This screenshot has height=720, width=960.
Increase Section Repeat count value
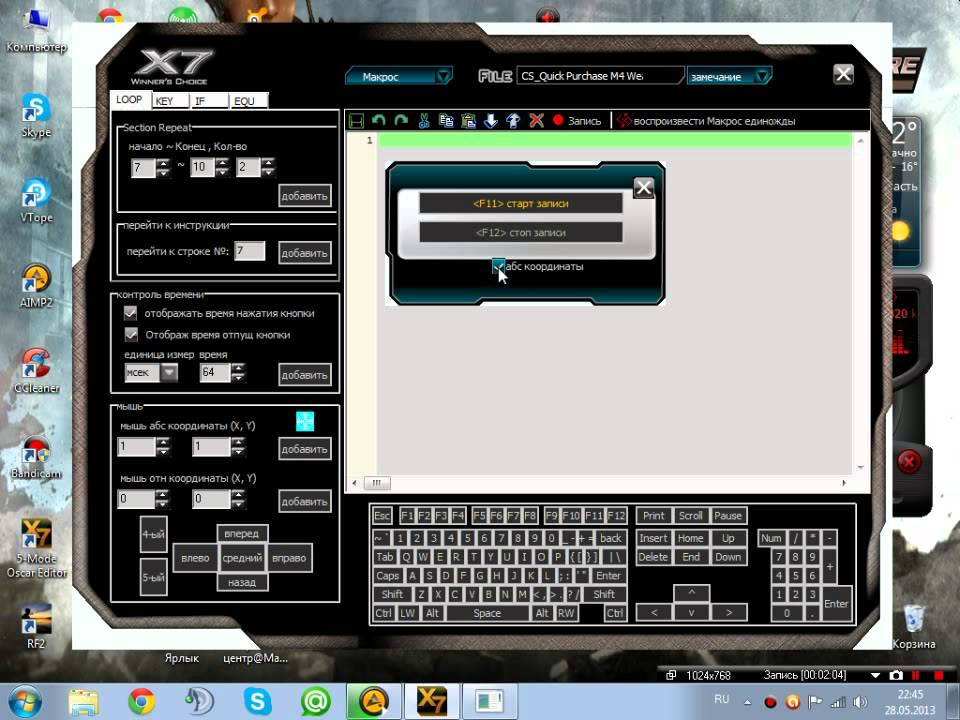coord(268,162)
